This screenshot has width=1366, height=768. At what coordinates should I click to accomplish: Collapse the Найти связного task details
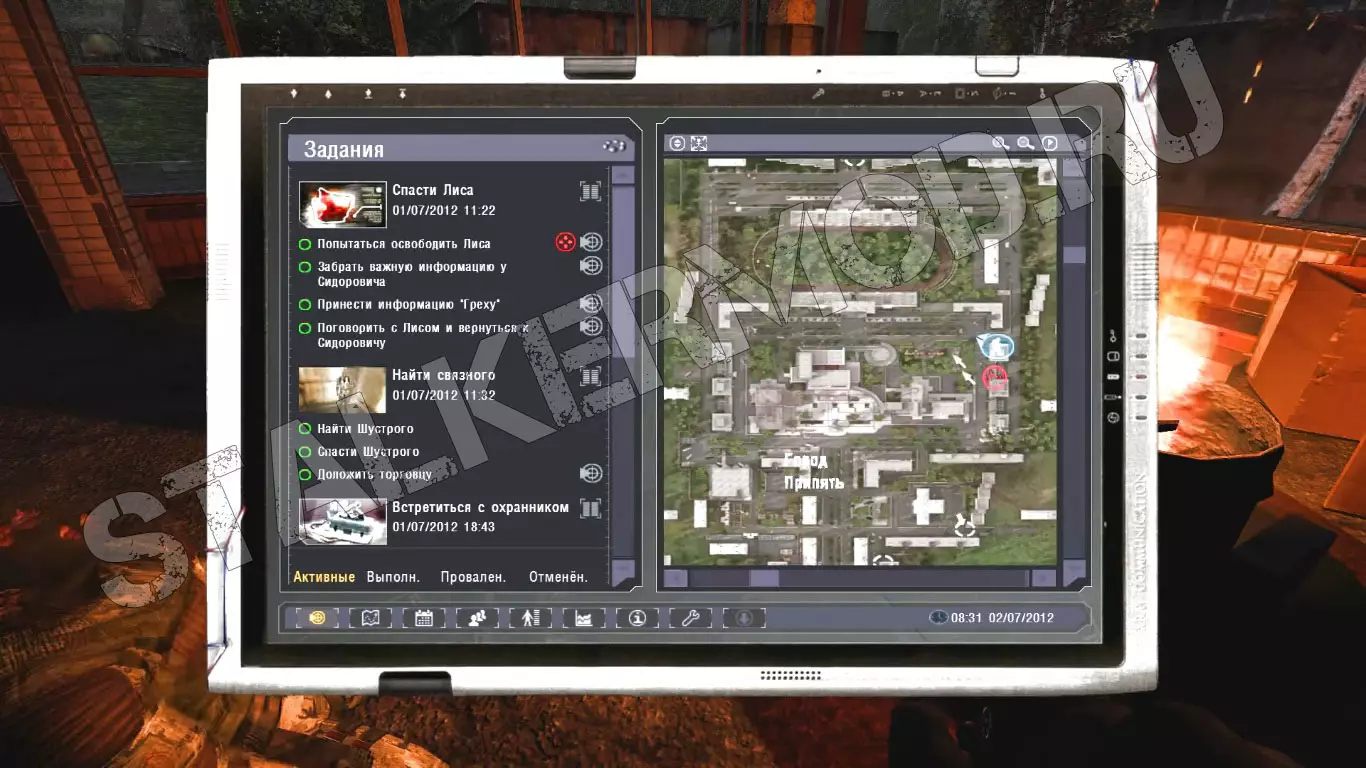(591, 376)
